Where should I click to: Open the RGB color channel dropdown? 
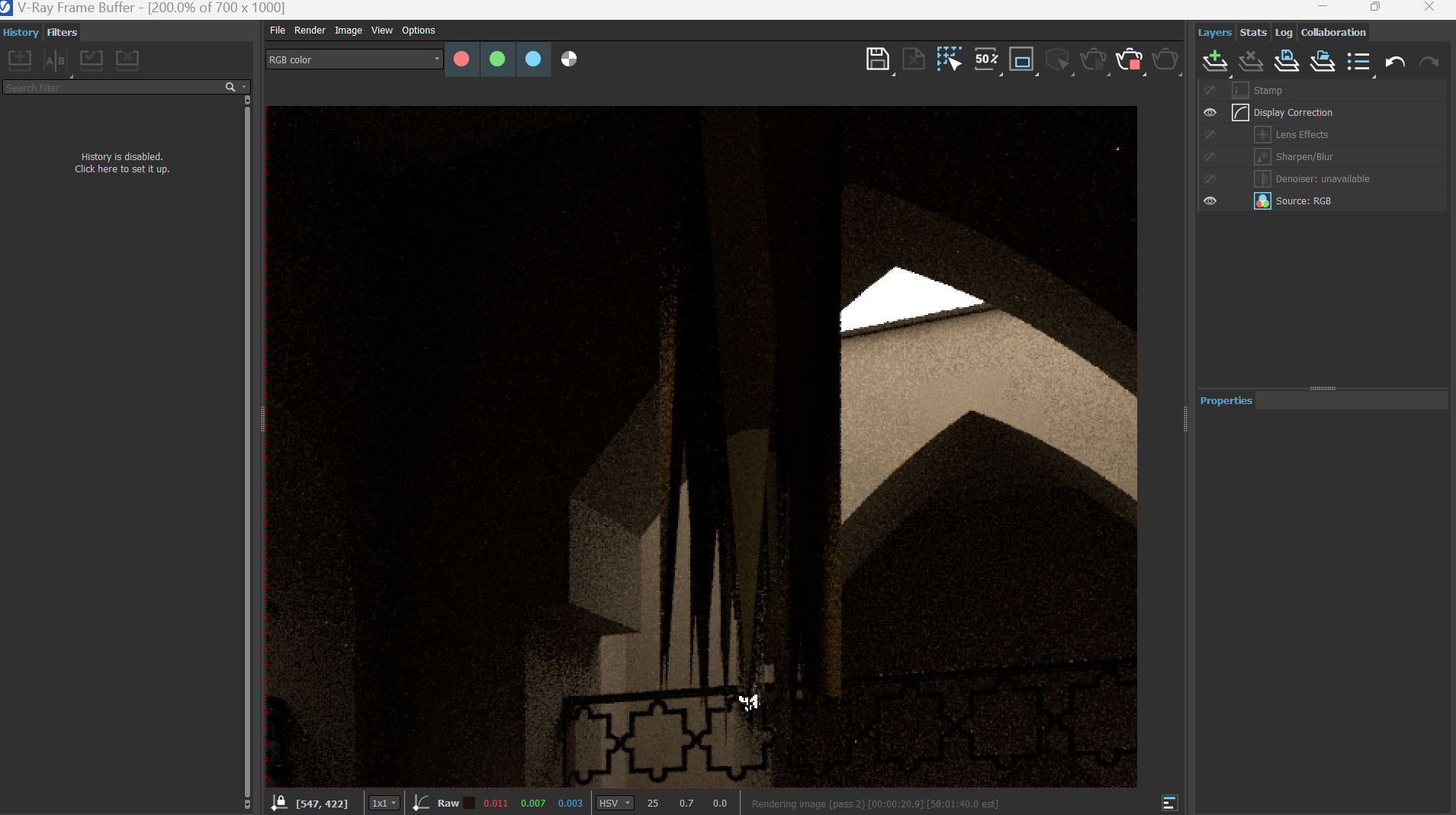(x=354, y=59)
